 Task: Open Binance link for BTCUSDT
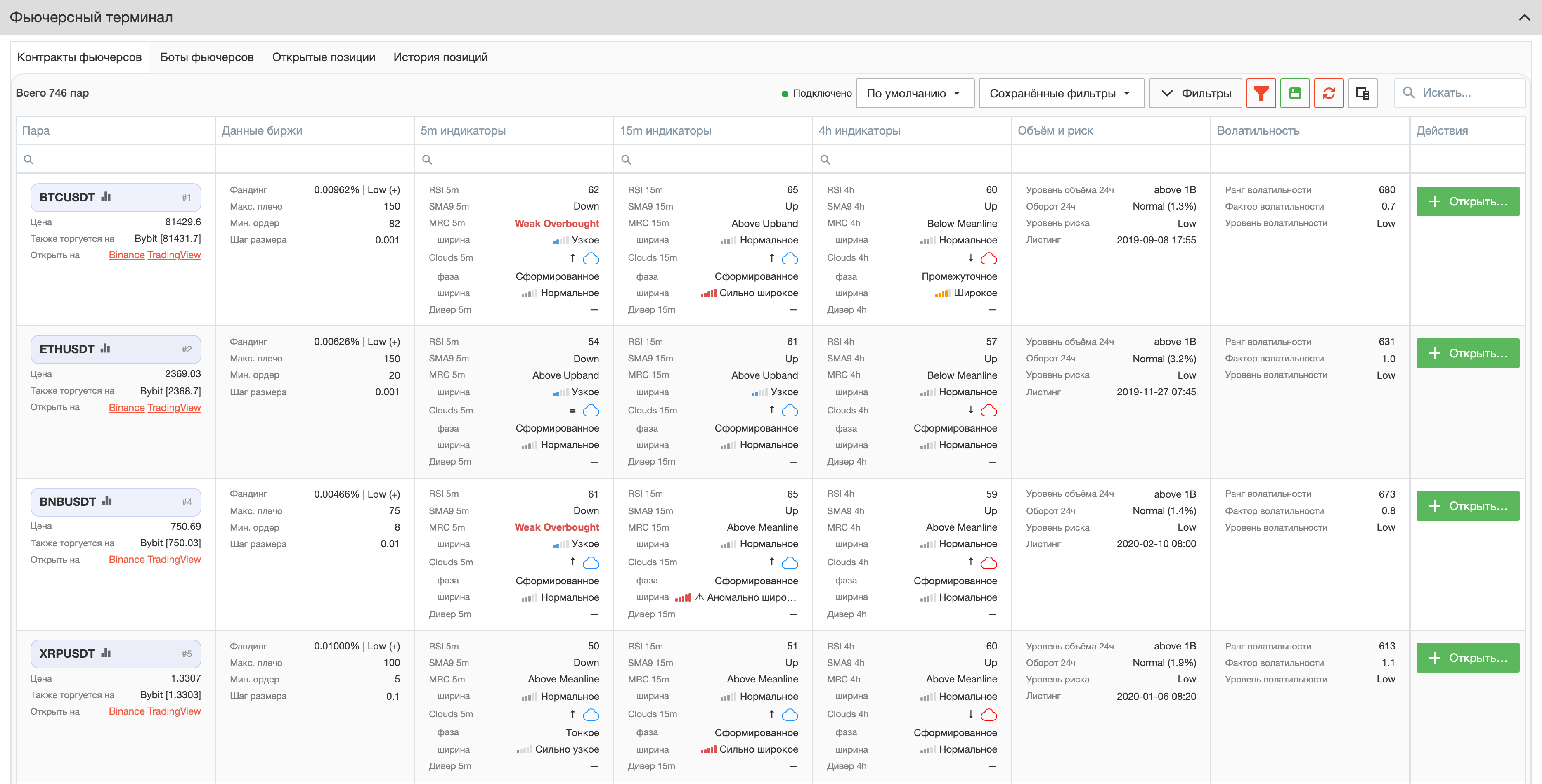pos(126,255)
